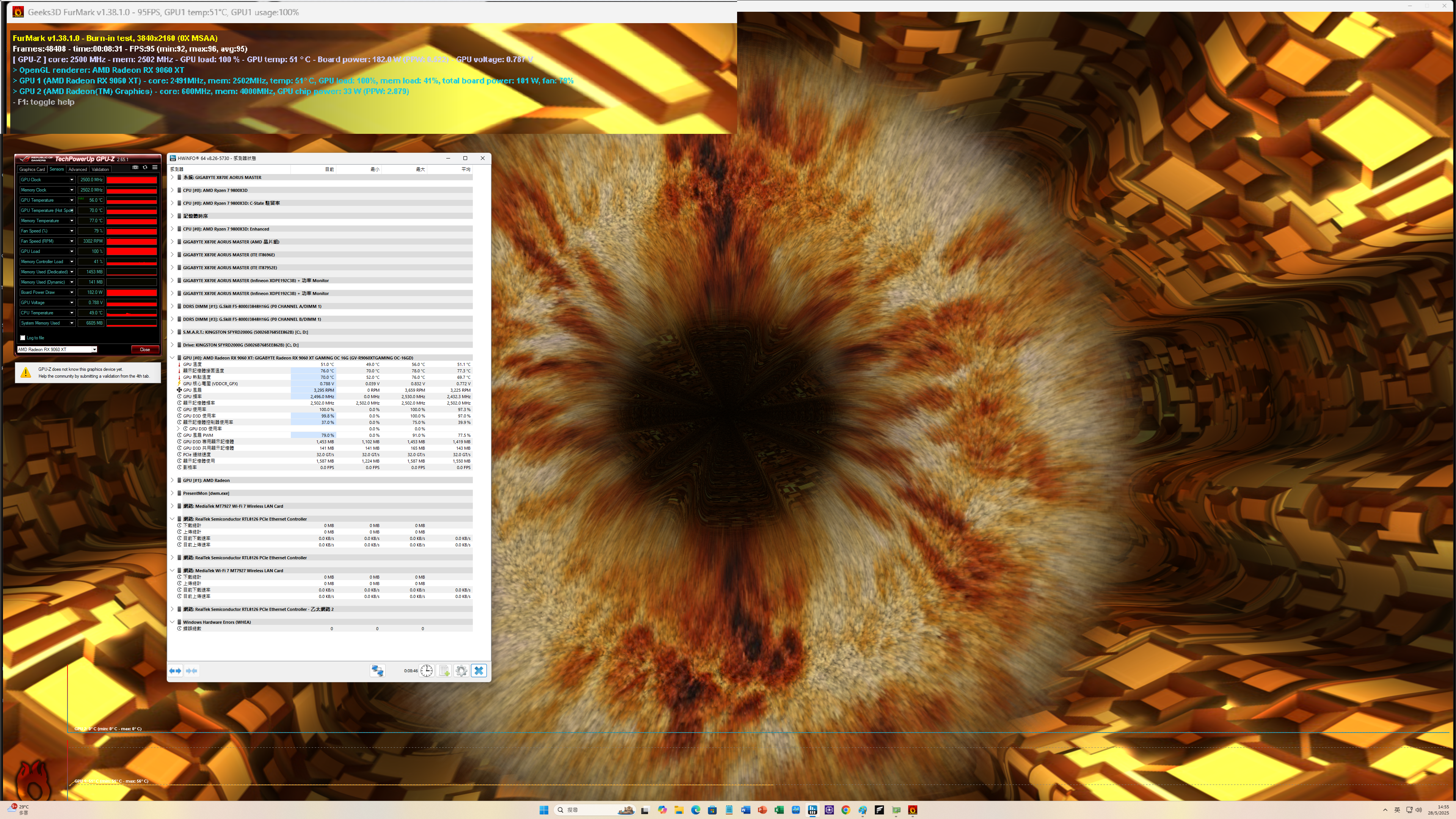Click HWiNFO remote network monitors icon

pyautogui.click(x=377, y=671)
